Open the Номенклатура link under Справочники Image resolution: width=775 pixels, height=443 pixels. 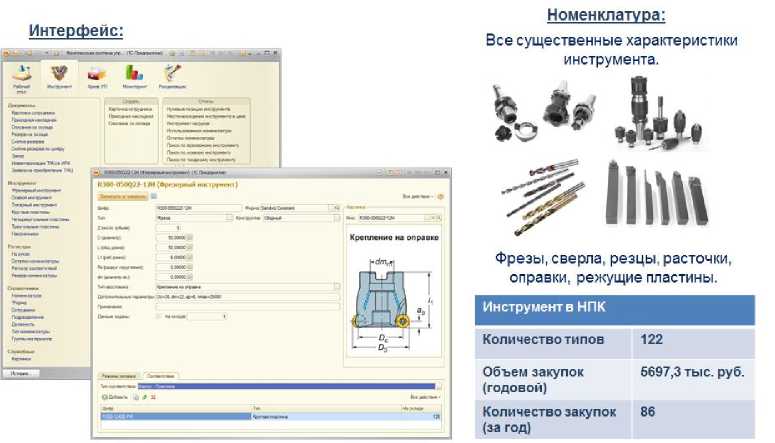pos(27,296)
